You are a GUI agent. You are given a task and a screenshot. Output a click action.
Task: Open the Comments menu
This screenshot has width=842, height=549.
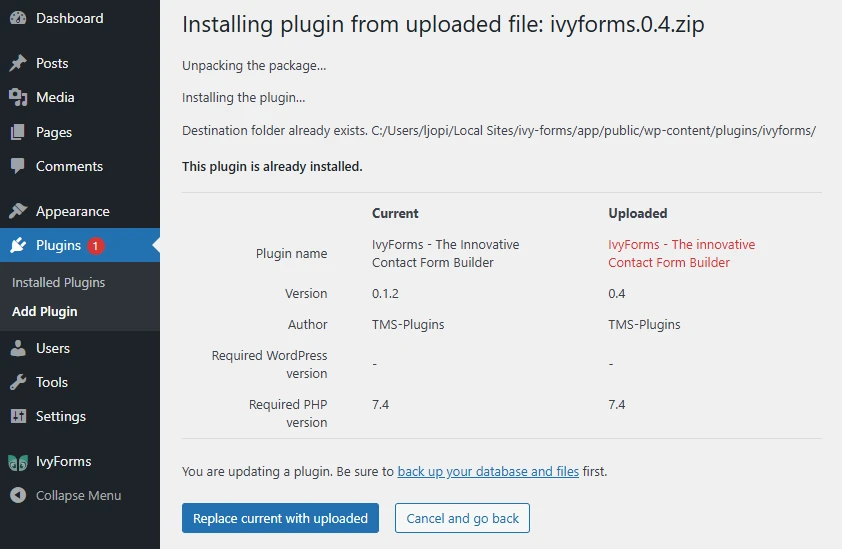click(69, 166)
